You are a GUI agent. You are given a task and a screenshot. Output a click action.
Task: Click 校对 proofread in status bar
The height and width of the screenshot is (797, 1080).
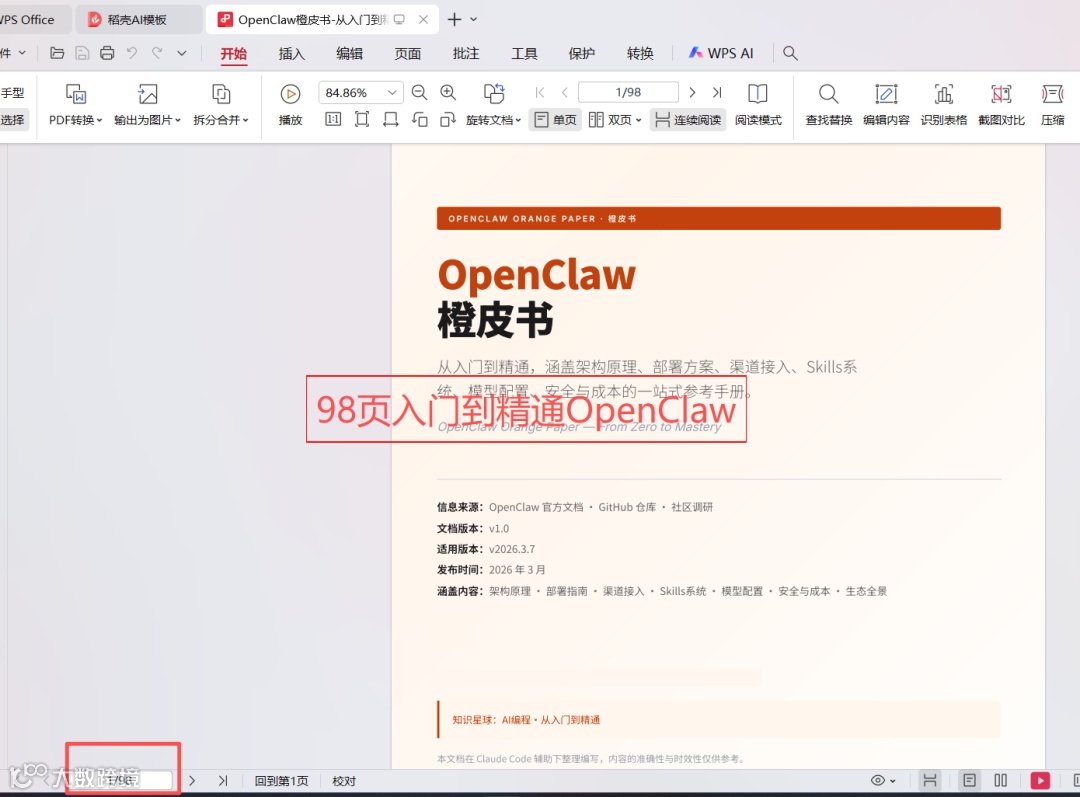[344, 780]
